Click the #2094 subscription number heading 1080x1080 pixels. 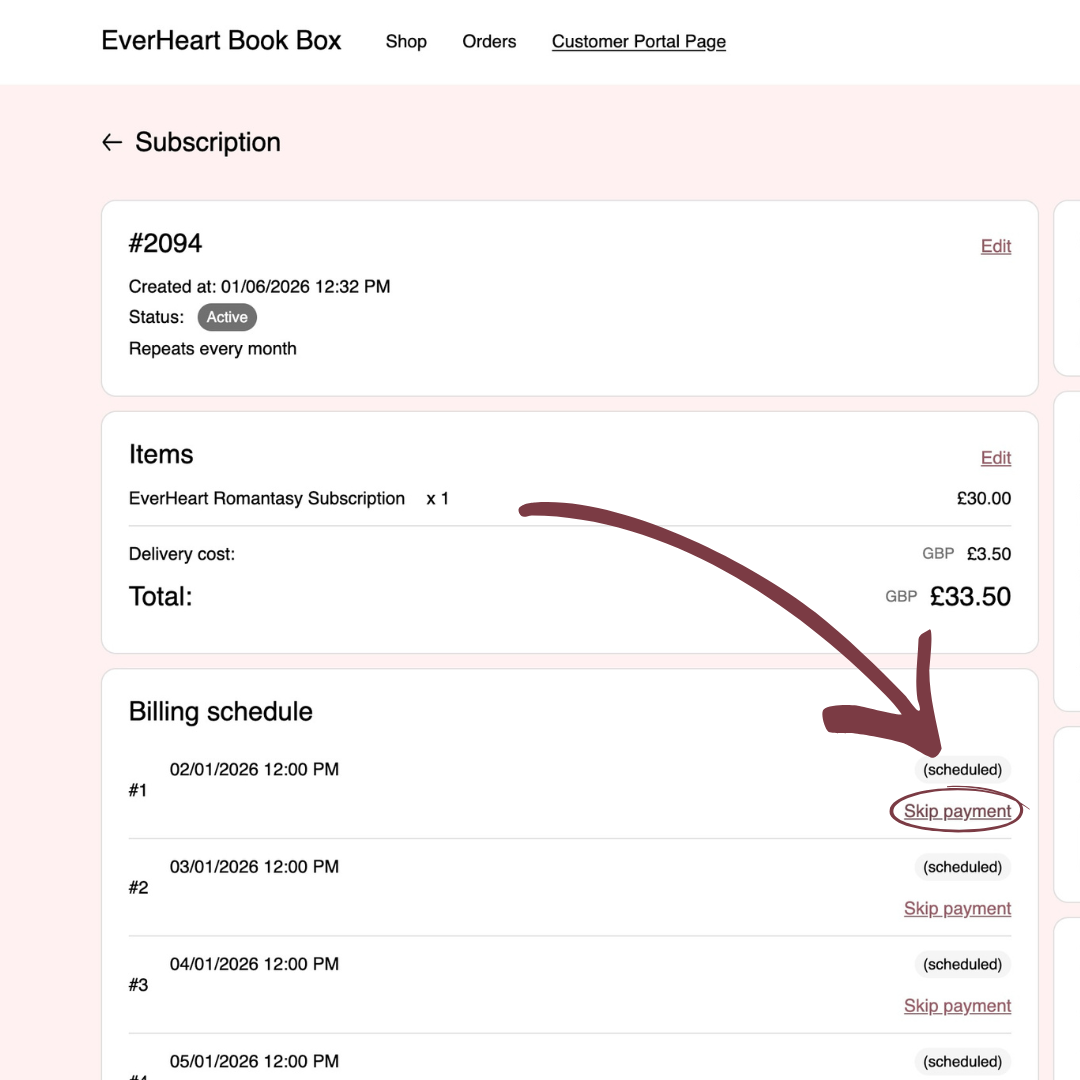[x=165, y=243]
